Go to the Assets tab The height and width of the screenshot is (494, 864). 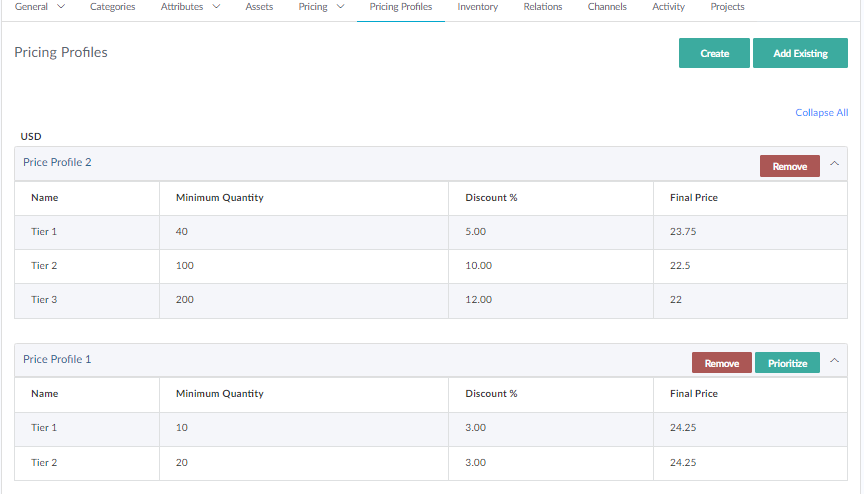click(x=259, y=7)
